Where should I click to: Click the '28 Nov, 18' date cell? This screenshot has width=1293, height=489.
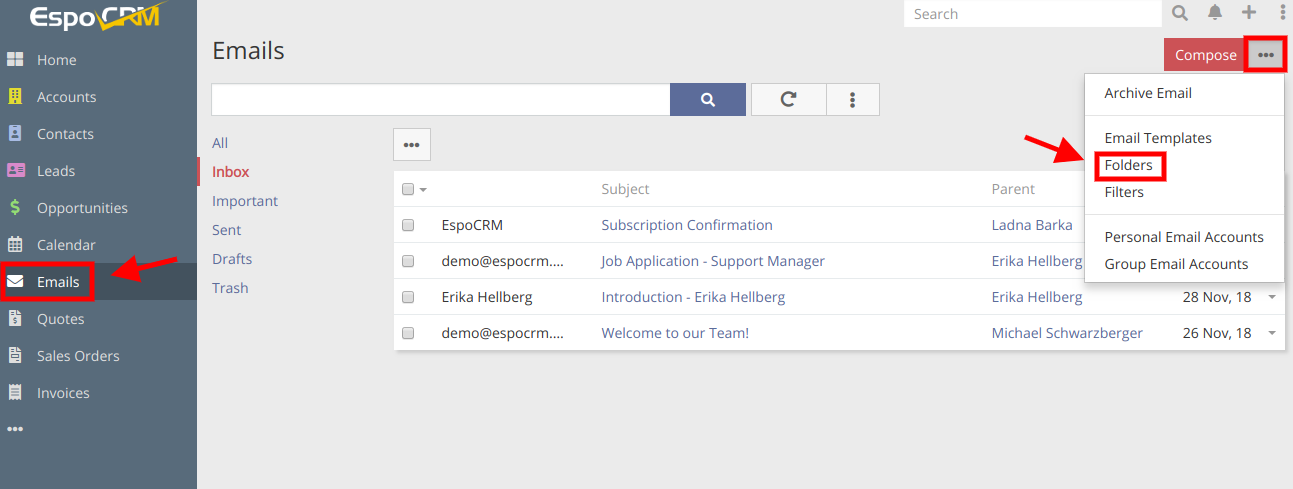(x=1217, y=297)
